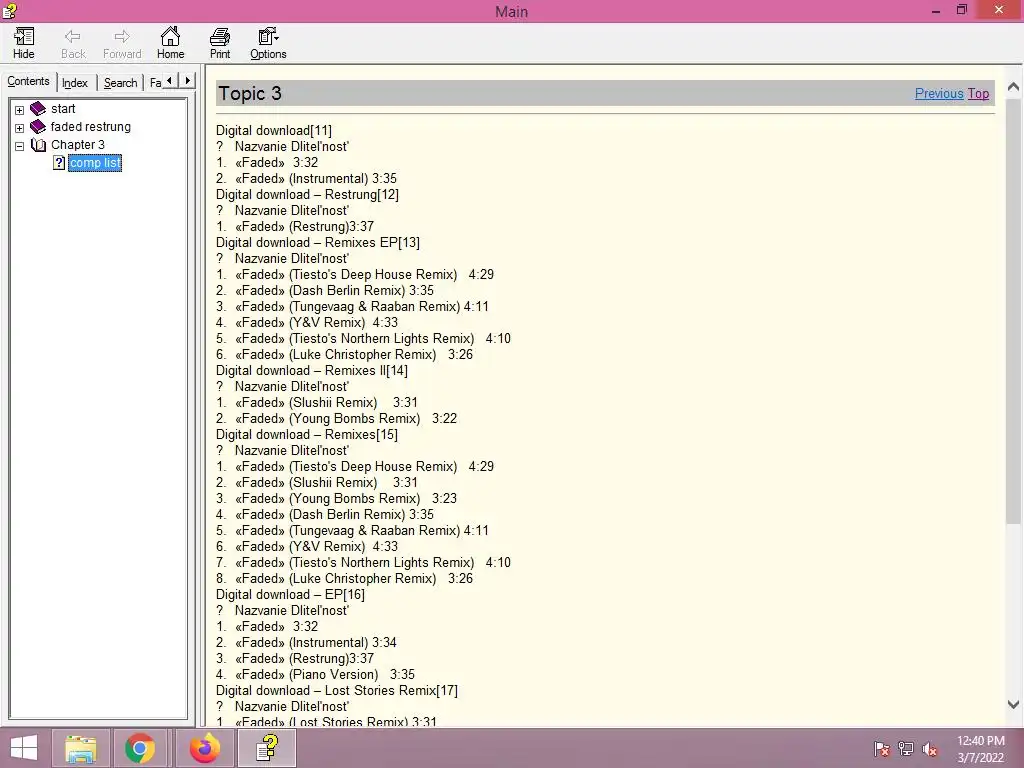Click the Forward arrow toolbar icon
Viewport: 1024px width, 768px height.
pyautogui.click(x=122, y=43)
